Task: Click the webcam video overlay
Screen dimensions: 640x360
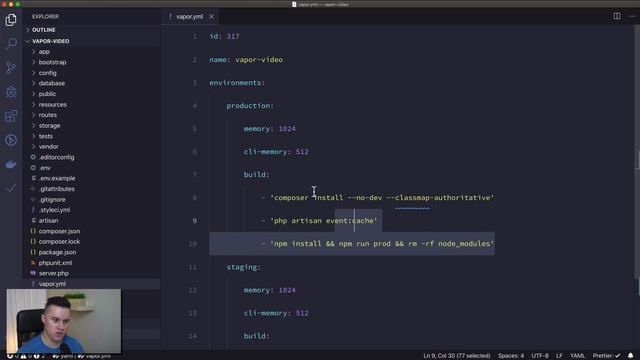Action: coord(64,321)
